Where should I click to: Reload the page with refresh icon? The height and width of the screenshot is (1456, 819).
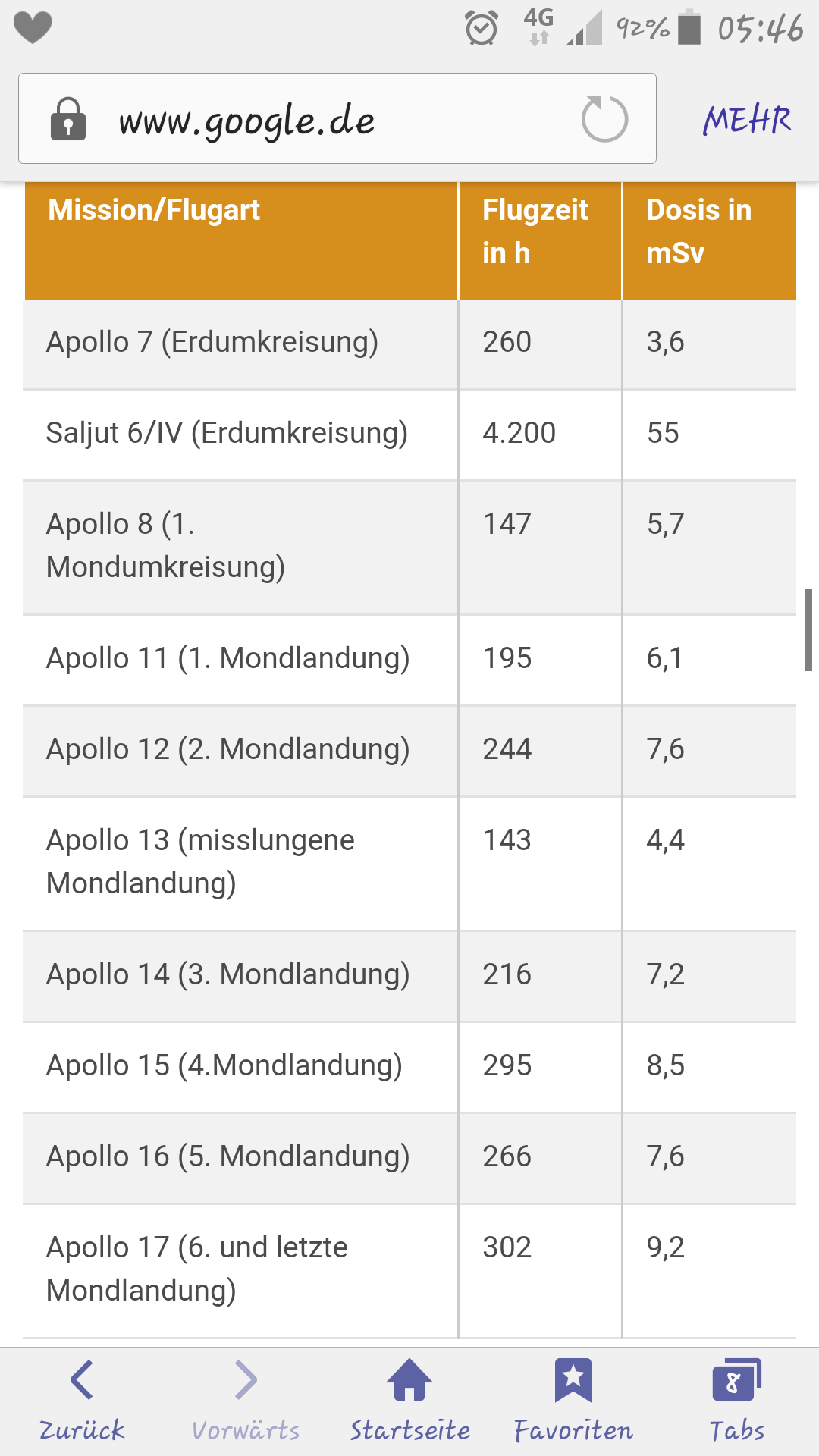coord(604,119)
